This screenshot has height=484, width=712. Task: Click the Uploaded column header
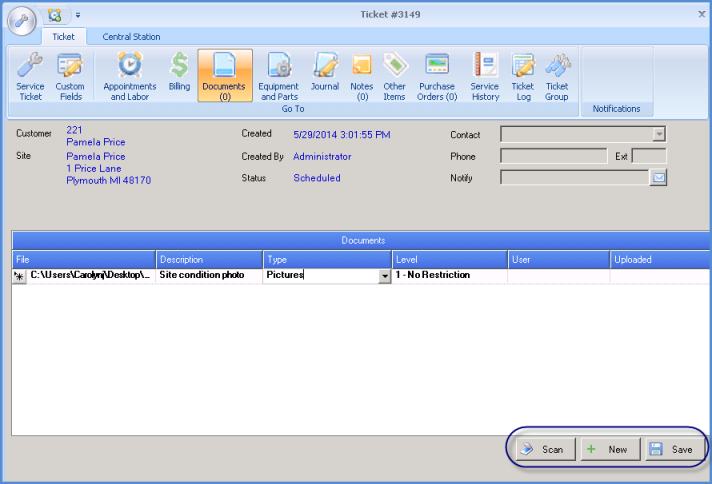click(x=660, y=260)
